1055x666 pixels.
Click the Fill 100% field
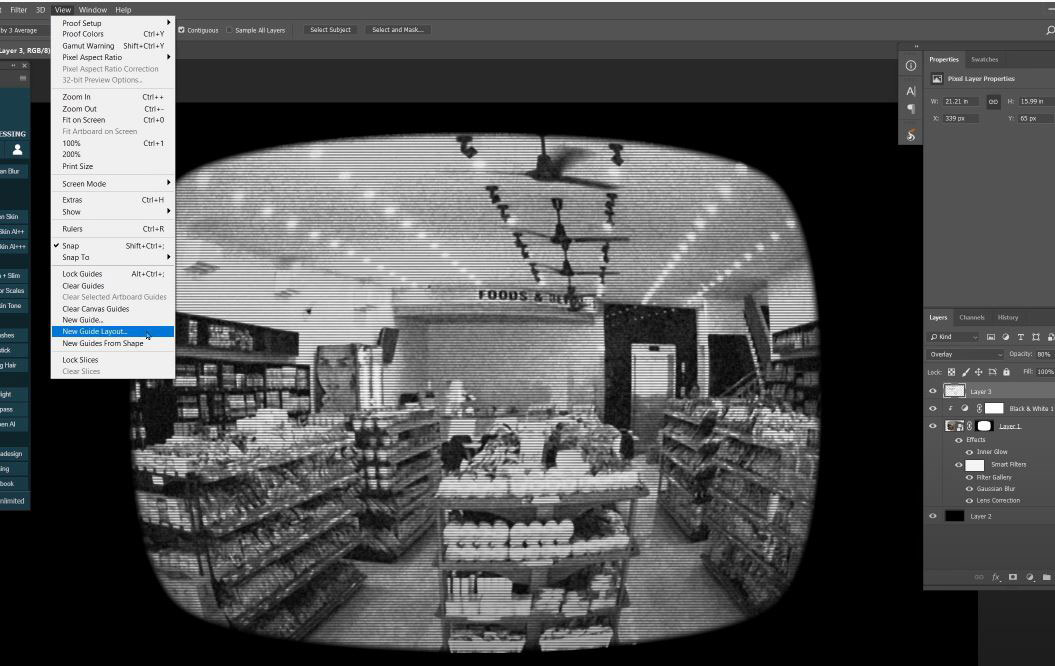[x=1046, y=372]
